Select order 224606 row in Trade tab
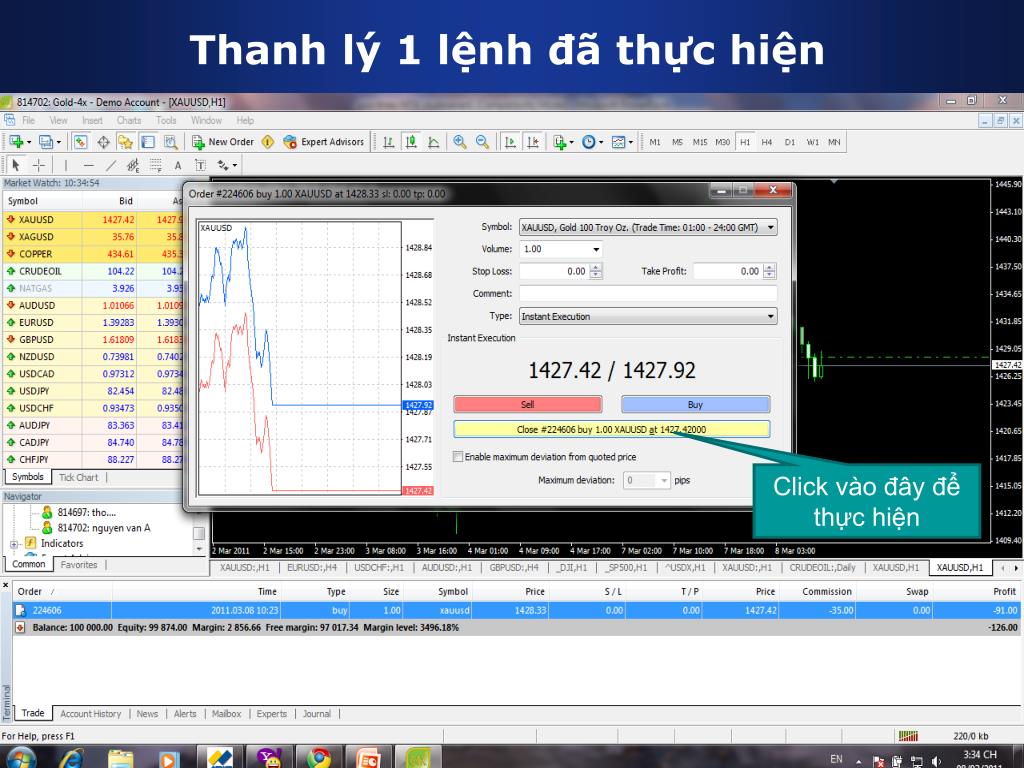The width and height of the screenshot is (1024, 768). point(517,610)
